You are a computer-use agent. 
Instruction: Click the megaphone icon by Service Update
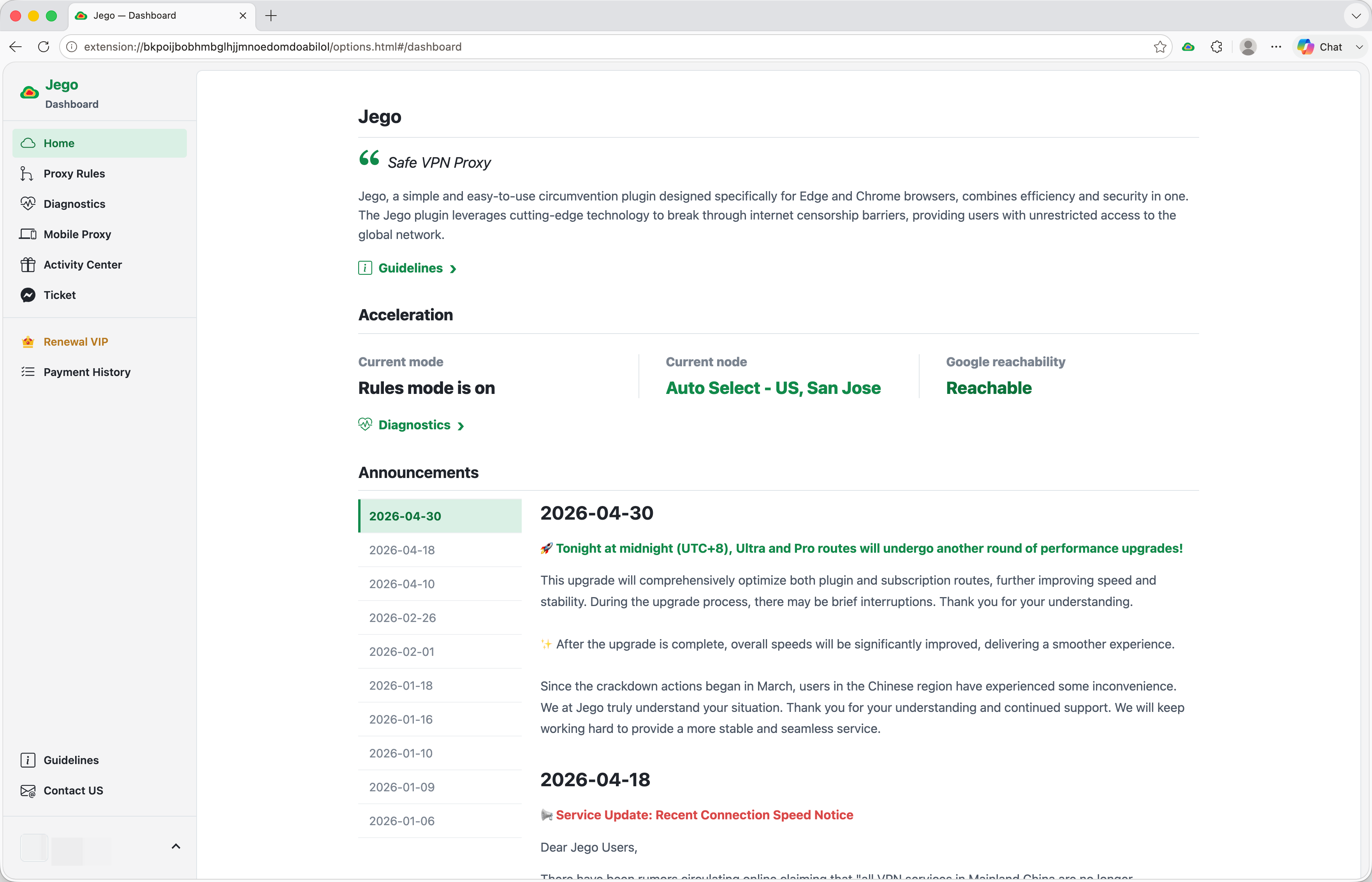547,814
